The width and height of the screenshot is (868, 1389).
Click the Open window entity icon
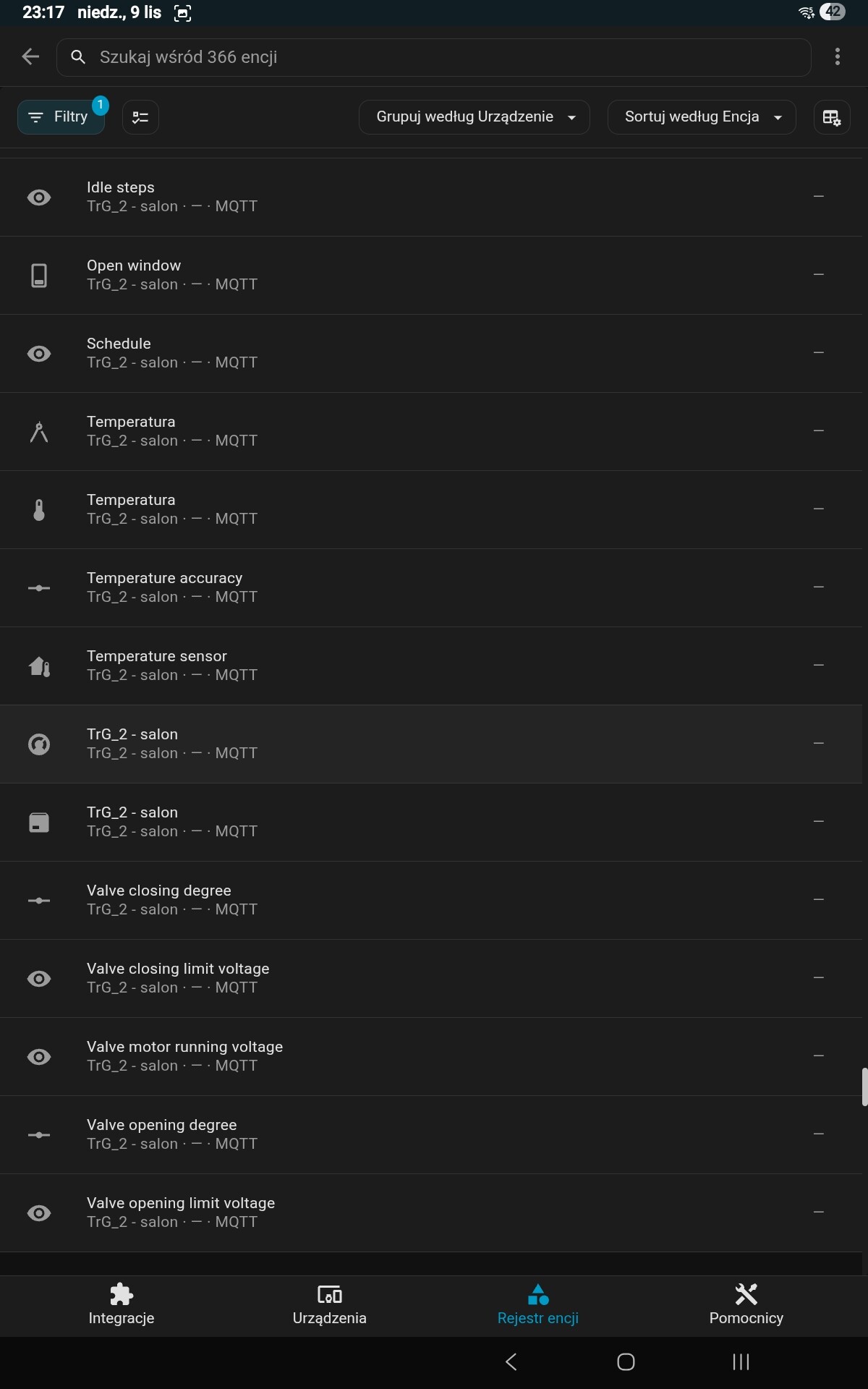click(x=39, y=276)
